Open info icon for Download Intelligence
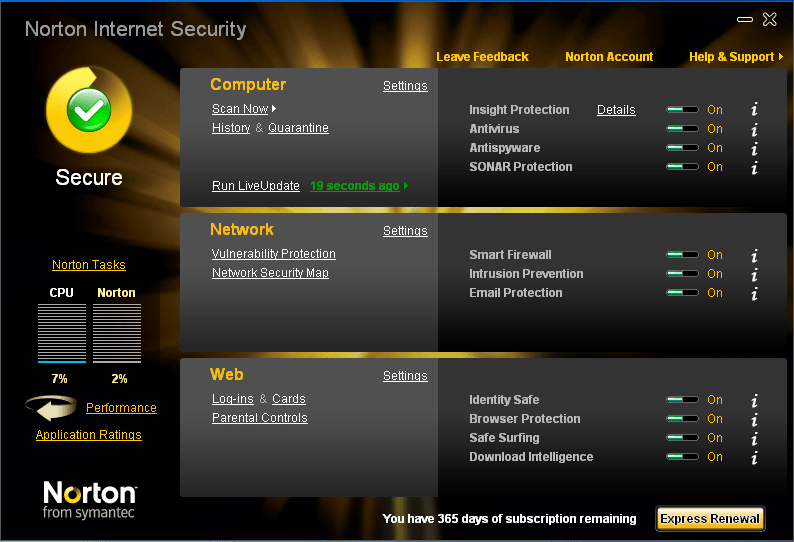The height and width of the screenshot is (542, 794). (x=754, y=457)
